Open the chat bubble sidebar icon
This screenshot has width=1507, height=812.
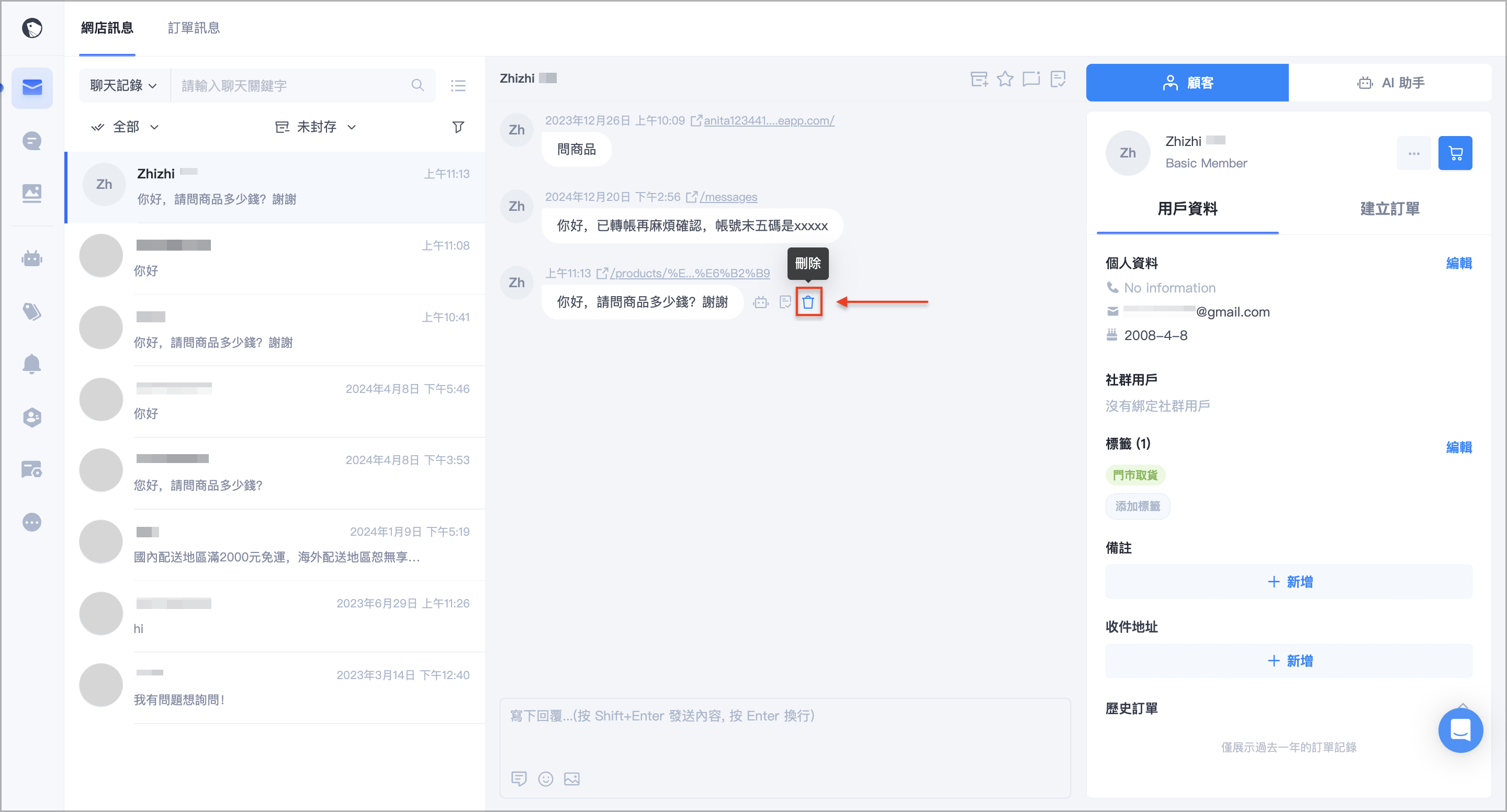31,141
